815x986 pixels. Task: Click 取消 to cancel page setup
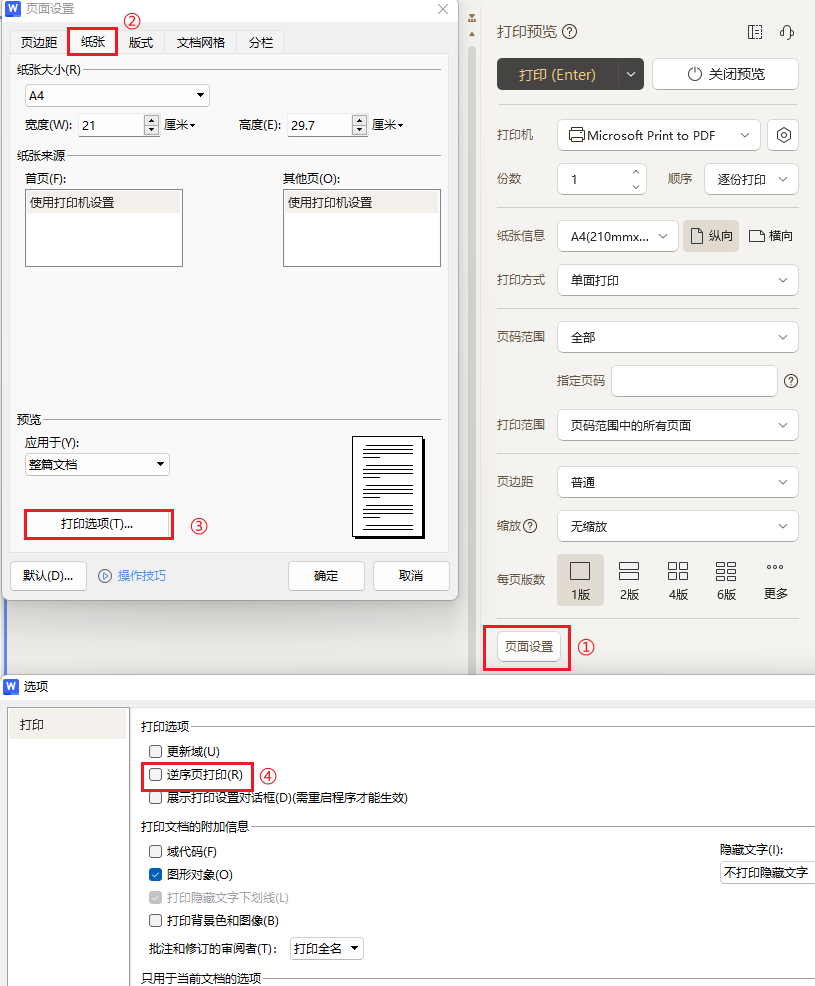point(411,575)
